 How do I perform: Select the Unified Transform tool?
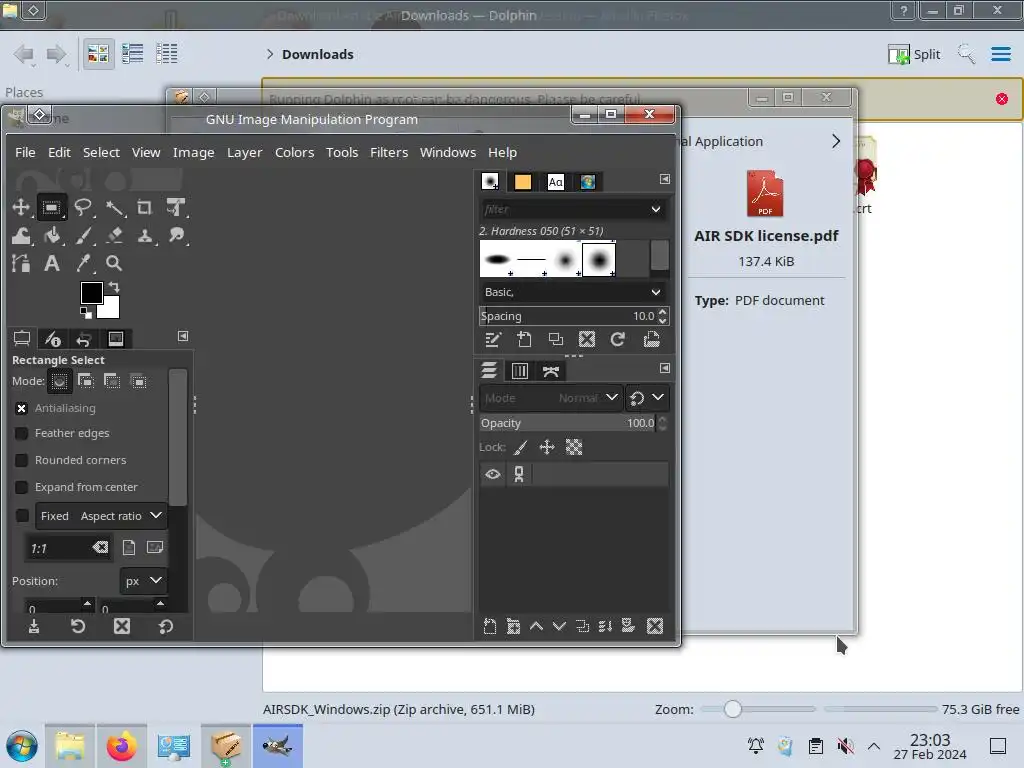click(176, 208)
